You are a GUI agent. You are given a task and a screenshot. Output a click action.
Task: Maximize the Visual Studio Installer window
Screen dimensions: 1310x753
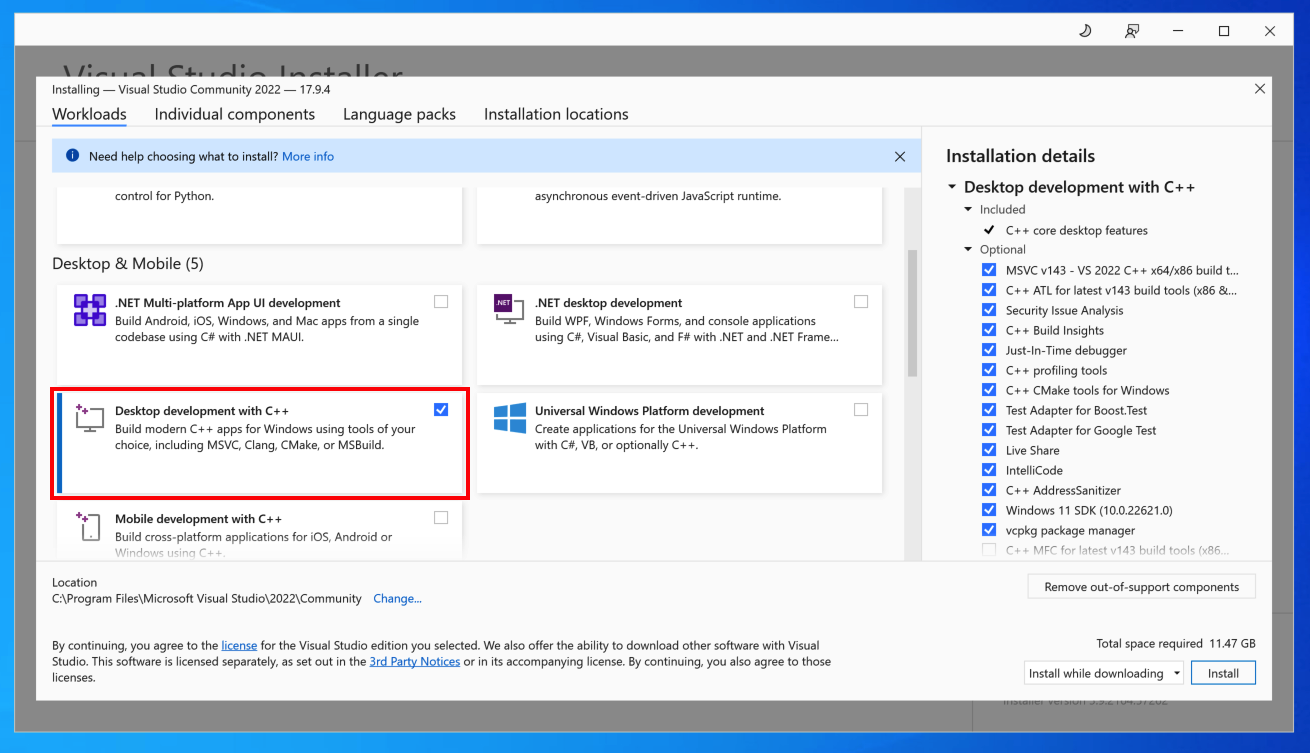[x=1224, y=31]
